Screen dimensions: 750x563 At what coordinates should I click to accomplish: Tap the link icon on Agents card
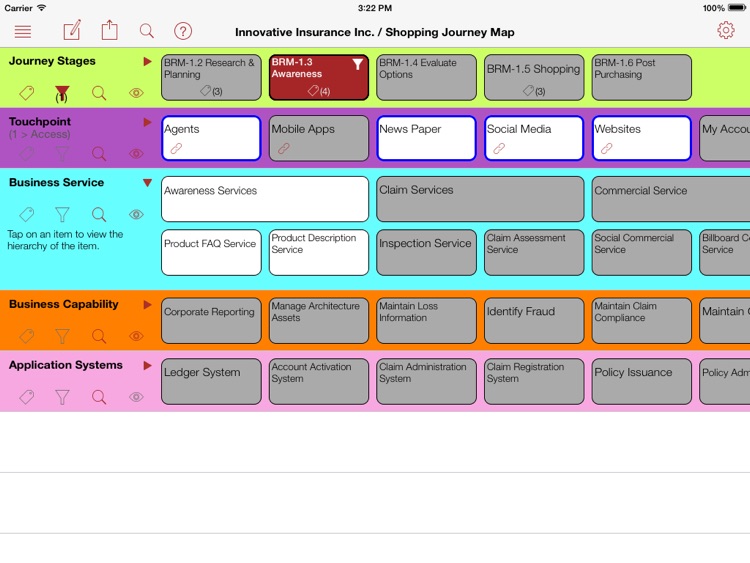pyautogui.click(x=176, y=148)
